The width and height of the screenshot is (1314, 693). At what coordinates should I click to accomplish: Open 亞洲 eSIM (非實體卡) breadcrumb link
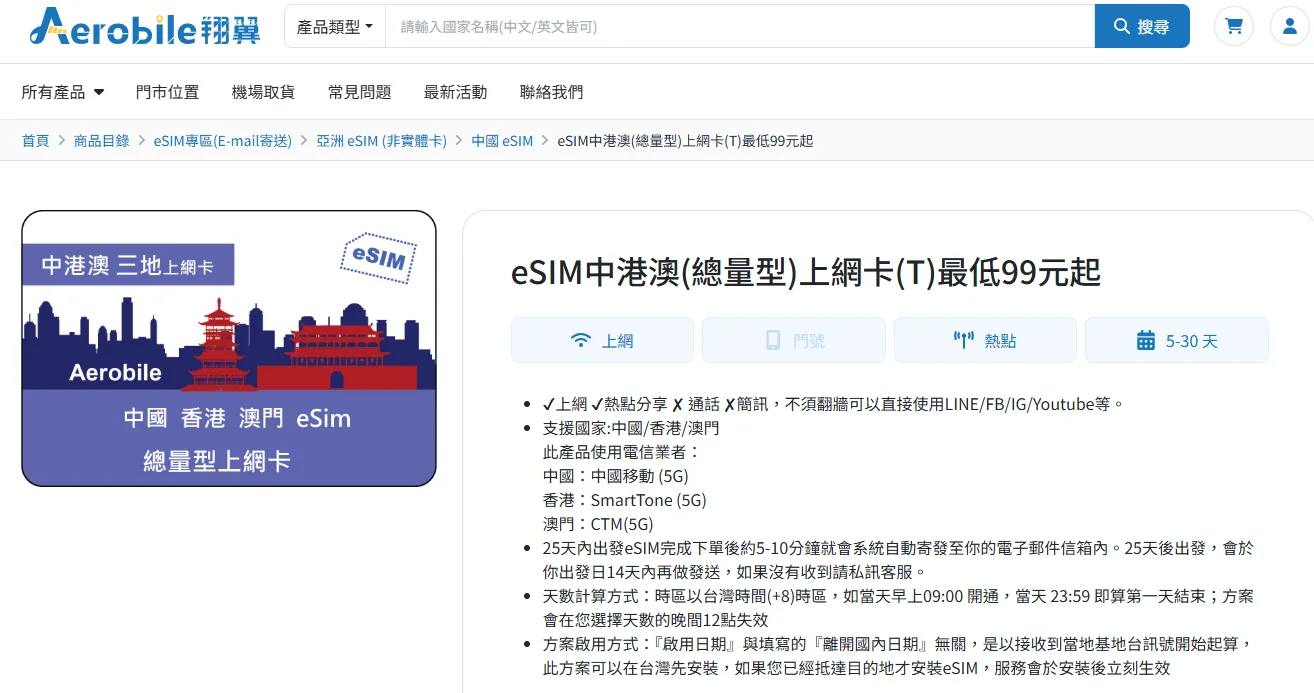point(382,141)
